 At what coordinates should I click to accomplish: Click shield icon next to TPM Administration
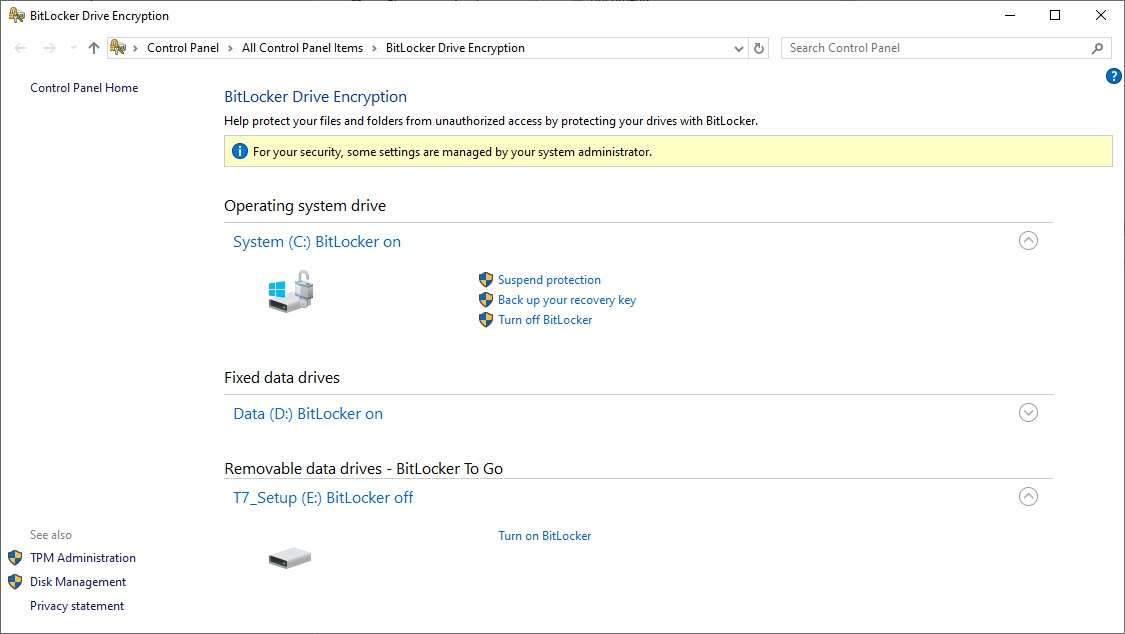point(15,558)
